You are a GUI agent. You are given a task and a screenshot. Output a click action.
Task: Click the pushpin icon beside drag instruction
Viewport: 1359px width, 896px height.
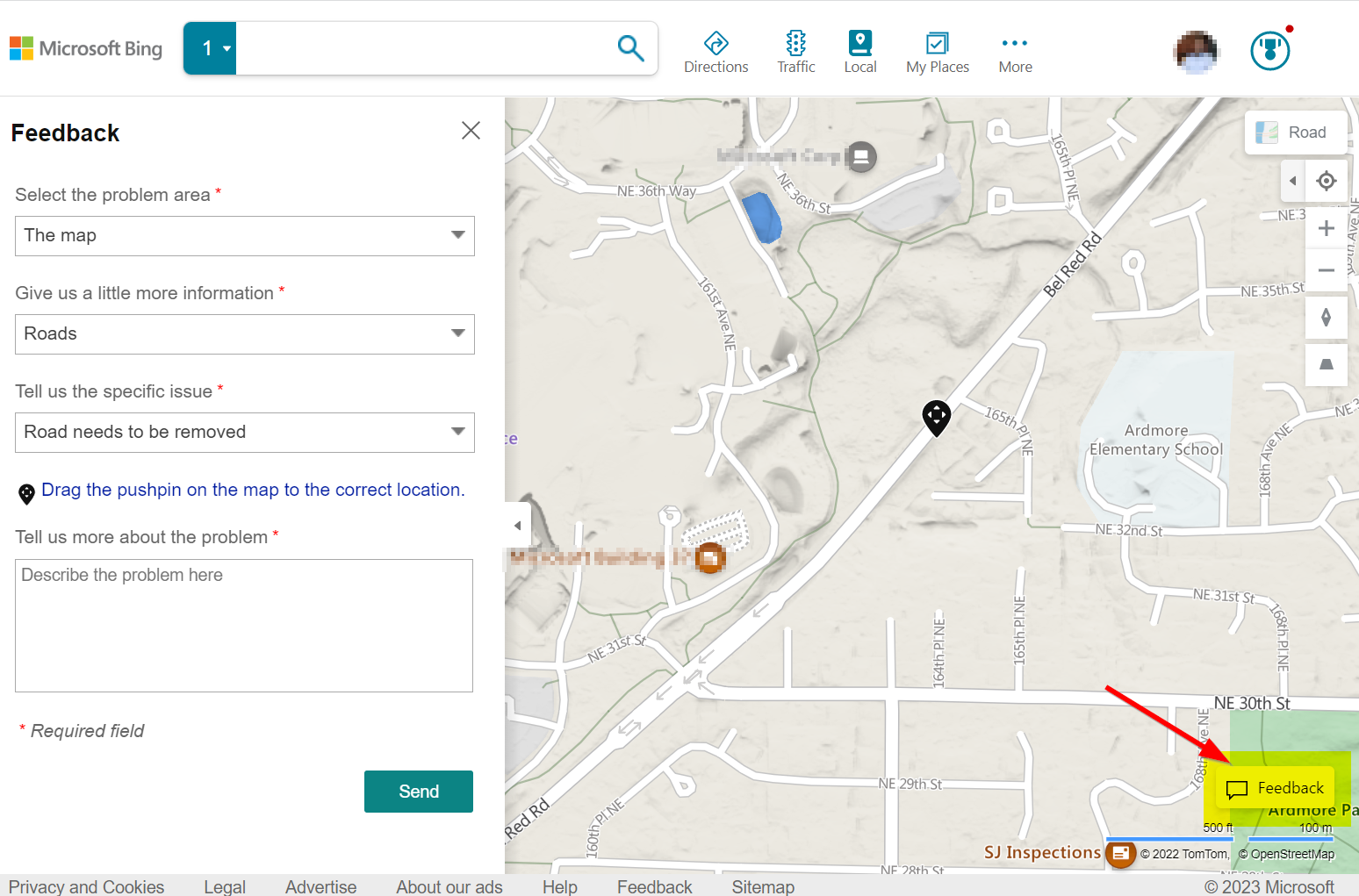point(26,493)
